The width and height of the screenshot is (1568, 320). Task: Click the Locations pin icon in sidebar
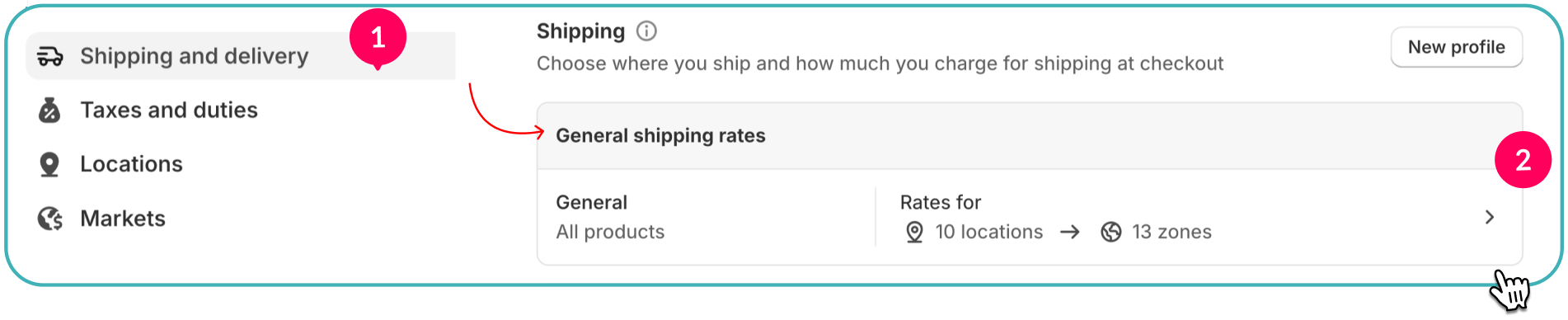pyautogui.click(x=49, y=164)
